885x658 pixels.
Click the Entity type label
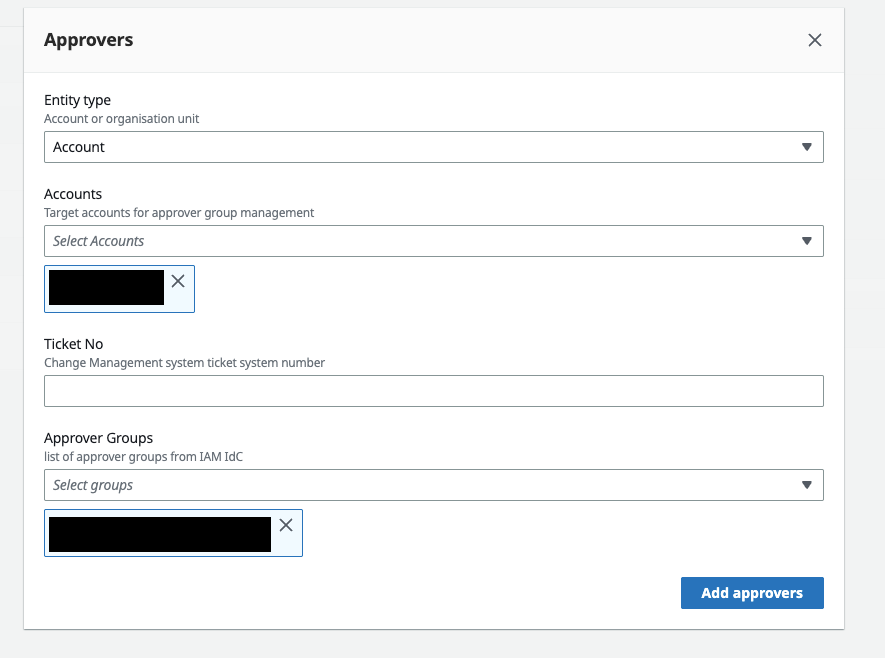(77, 100)
